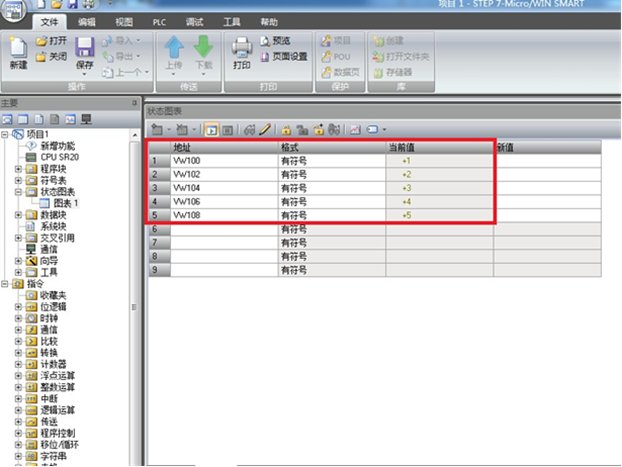Click the address cell VW100
Viewport: 622px width, 467px height.
click(x=225, y=161)
